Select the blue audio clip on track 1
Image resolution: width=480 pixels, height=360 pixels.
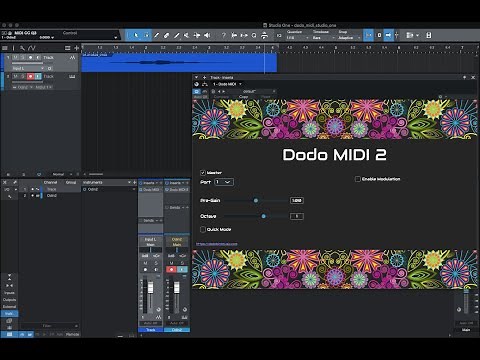point(179,62)
